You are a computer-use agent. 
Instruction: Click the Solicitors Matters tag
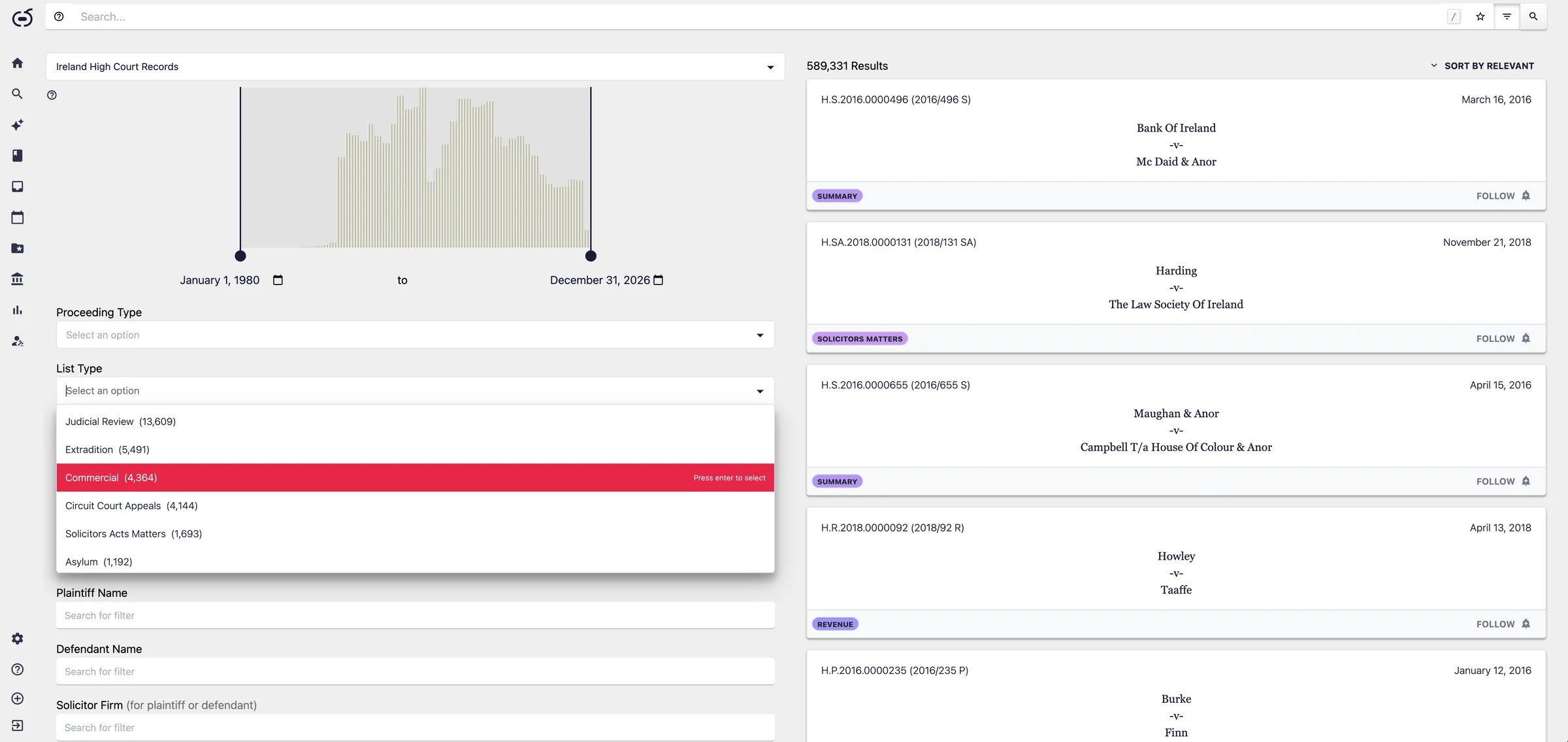click(860, 339)
